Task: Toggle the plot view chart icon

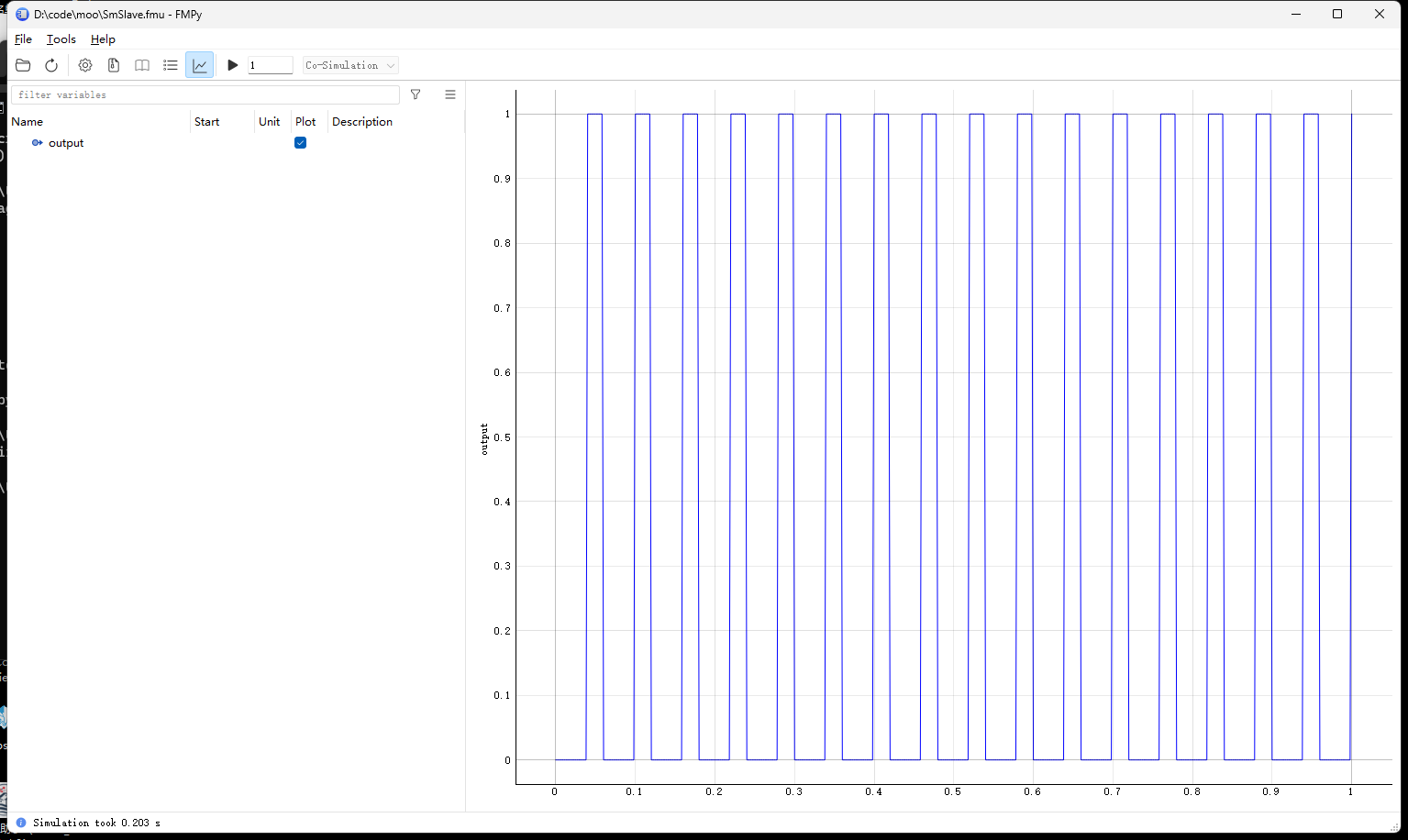Action: pyautogui.click(x=199, y=65)
